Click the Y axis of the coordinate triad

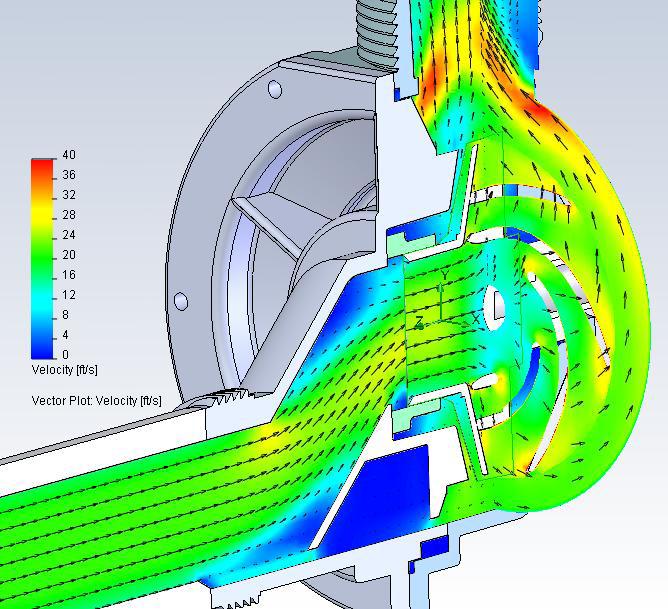click(442, 276)
